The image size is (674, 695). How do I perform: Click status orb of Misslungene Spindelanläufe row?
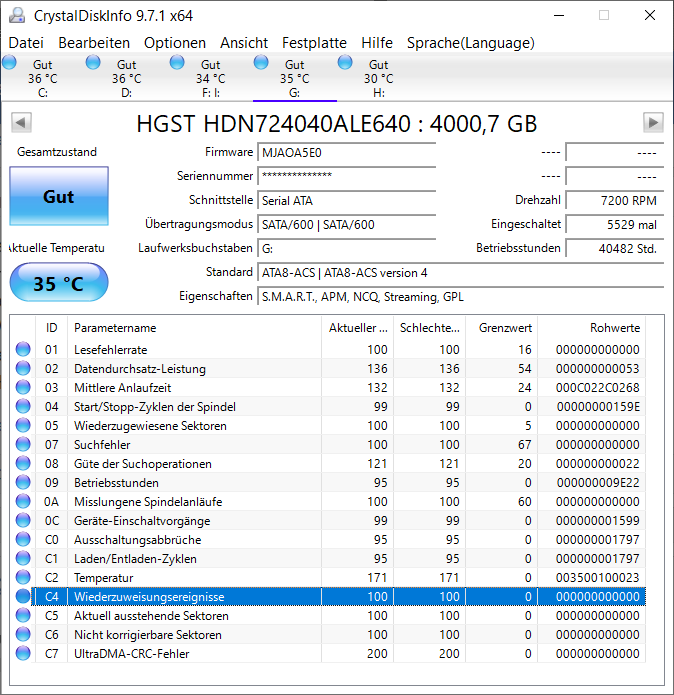23,501
